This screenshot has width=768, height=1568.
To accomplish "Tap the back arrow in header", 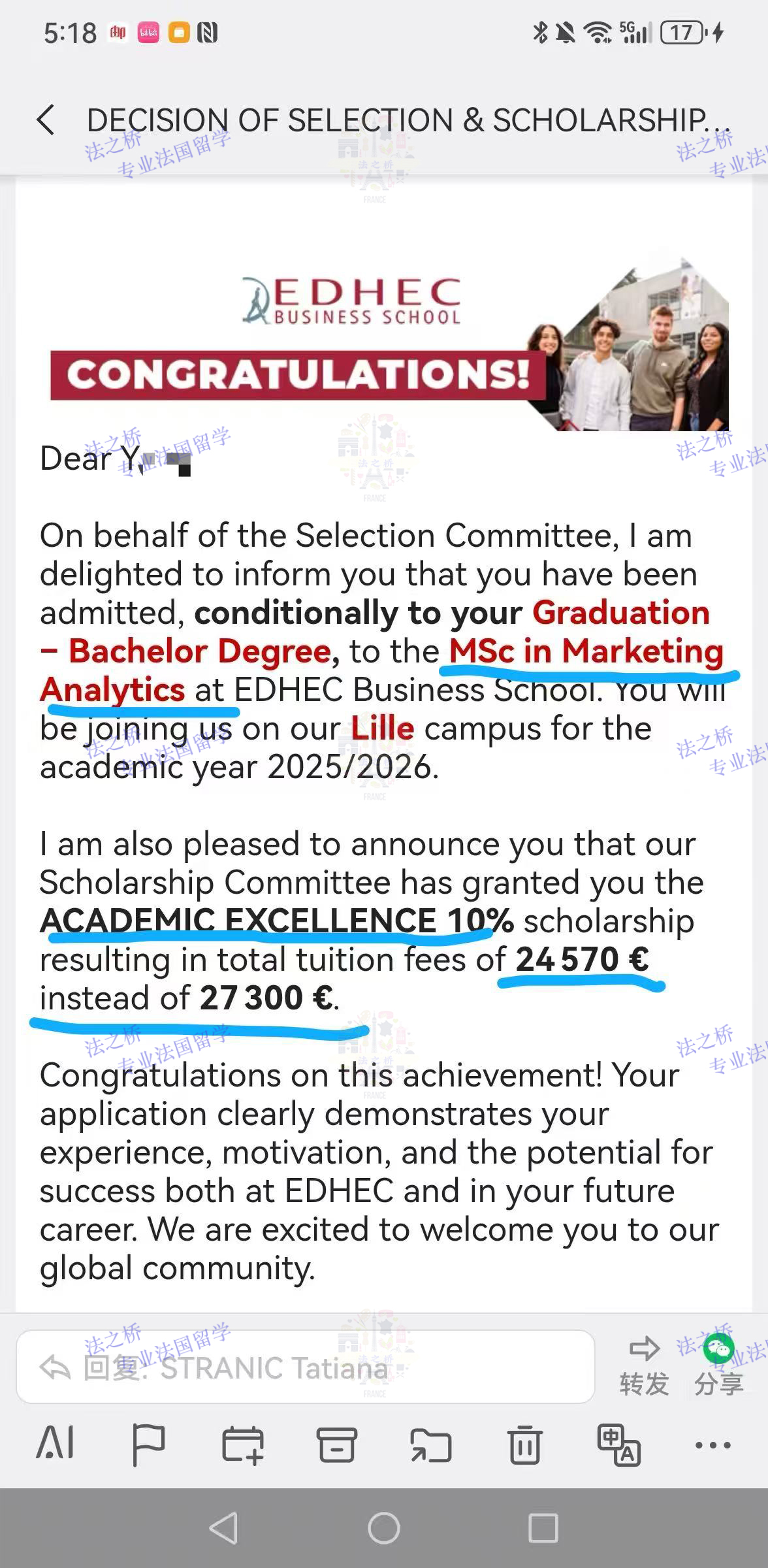I will coord(46,120).
